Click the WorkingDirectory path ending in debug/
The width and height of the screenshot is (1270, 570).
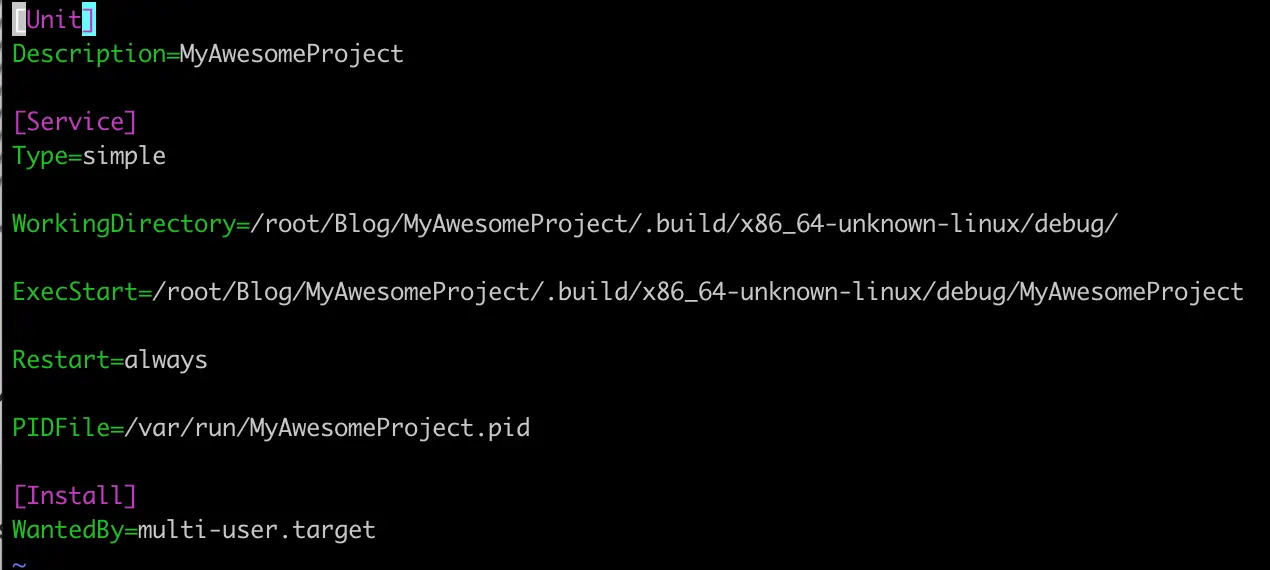(x=684, y=224)
